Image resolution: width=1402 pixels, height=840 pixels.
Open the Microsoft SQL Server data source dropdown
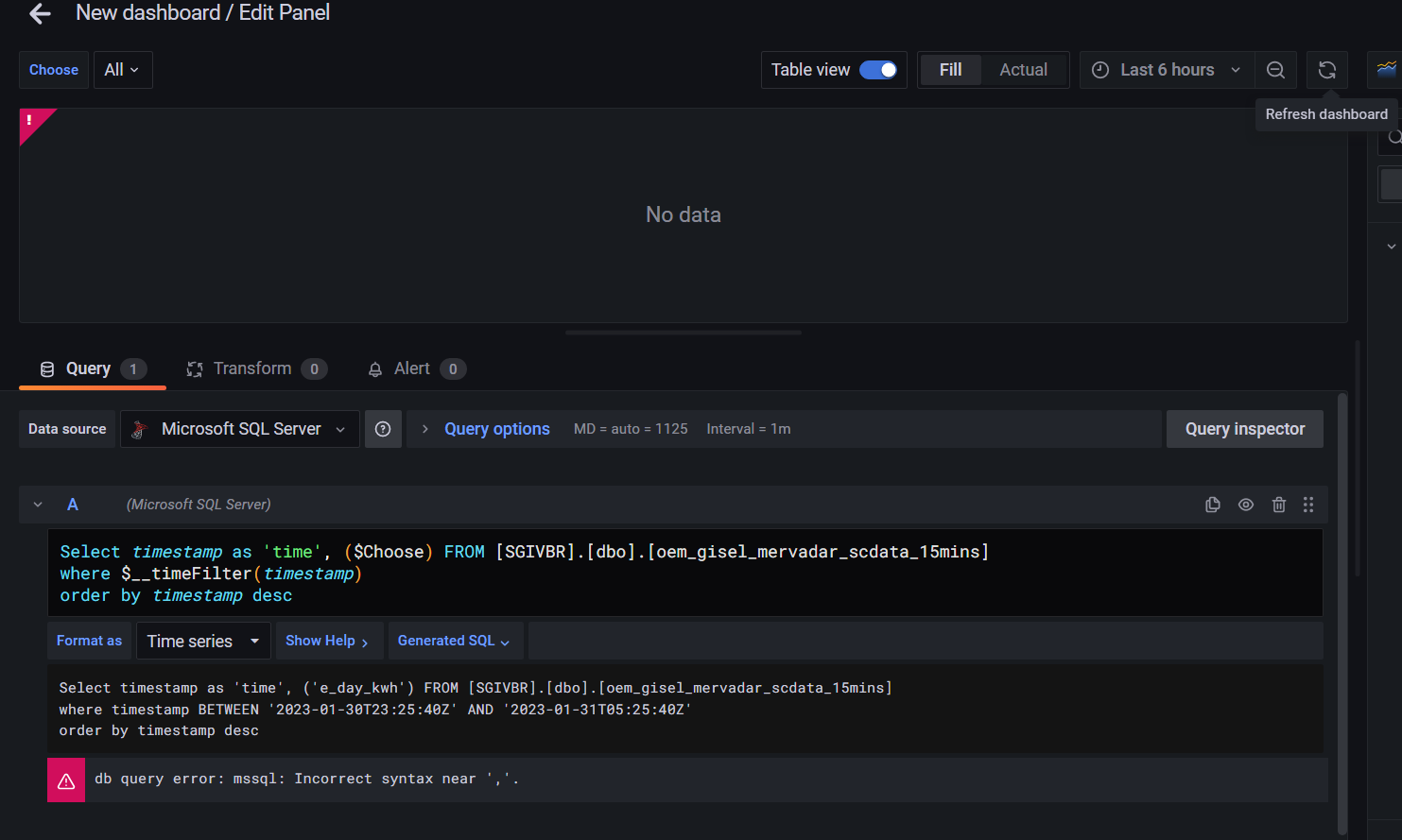pos(240,429)
